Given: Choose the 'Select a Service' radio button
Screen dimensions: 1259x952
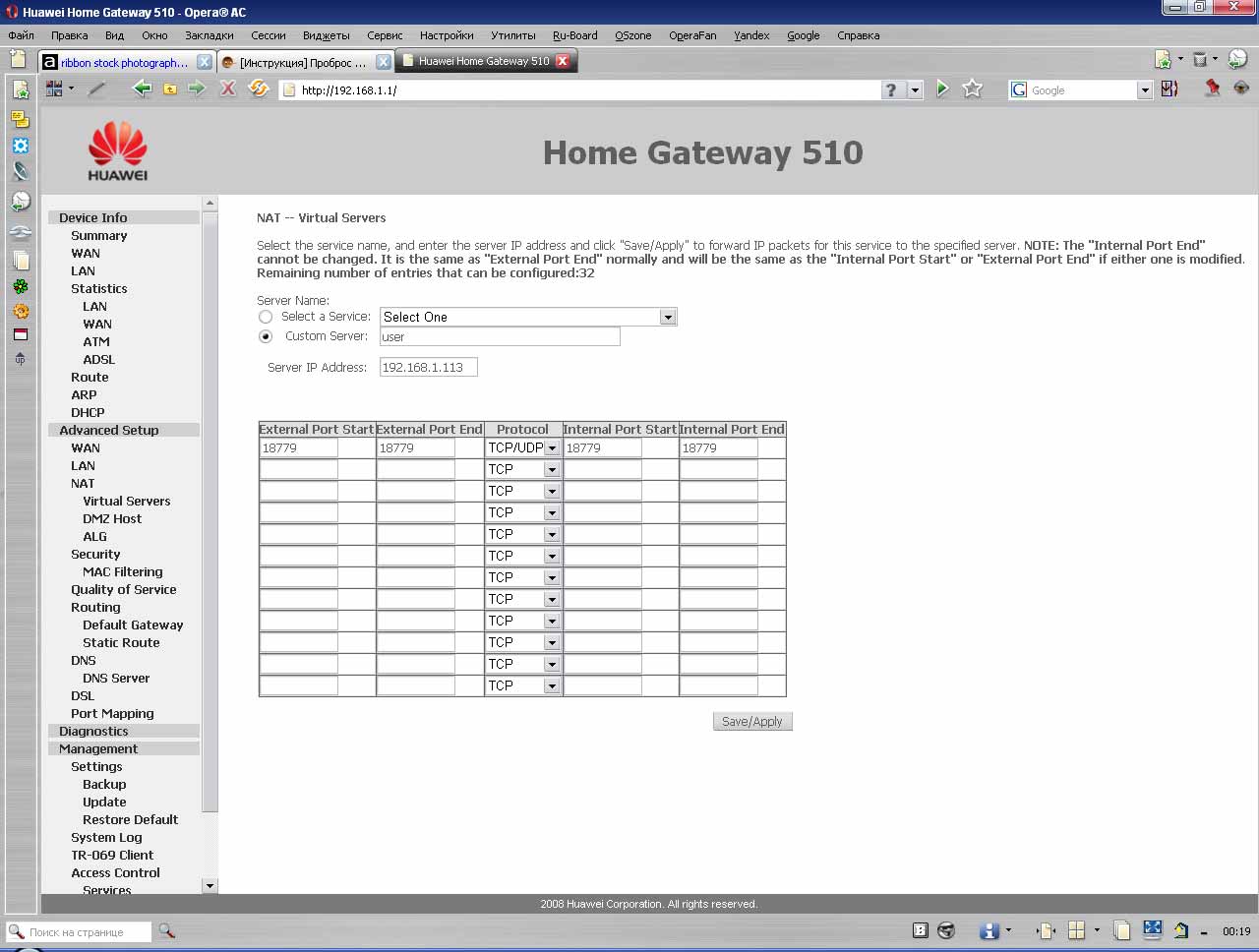Looking at the screenshot, I should click(266, 317).
